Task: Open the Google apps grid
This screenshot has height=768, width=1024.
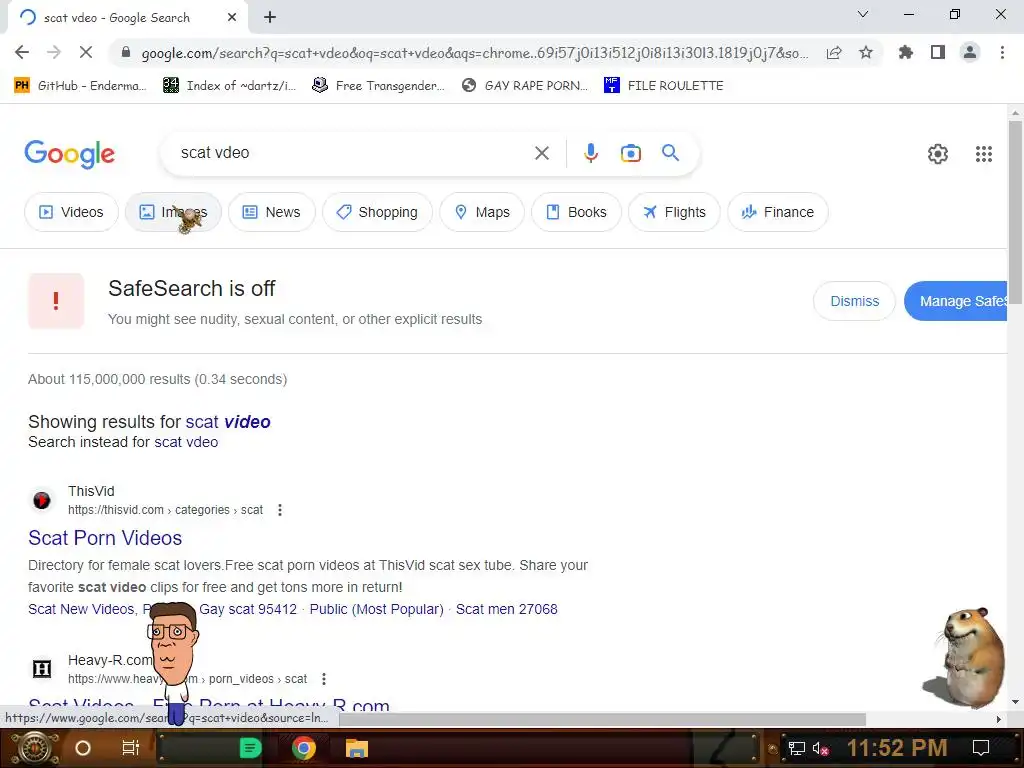Action: click(984, 154)
